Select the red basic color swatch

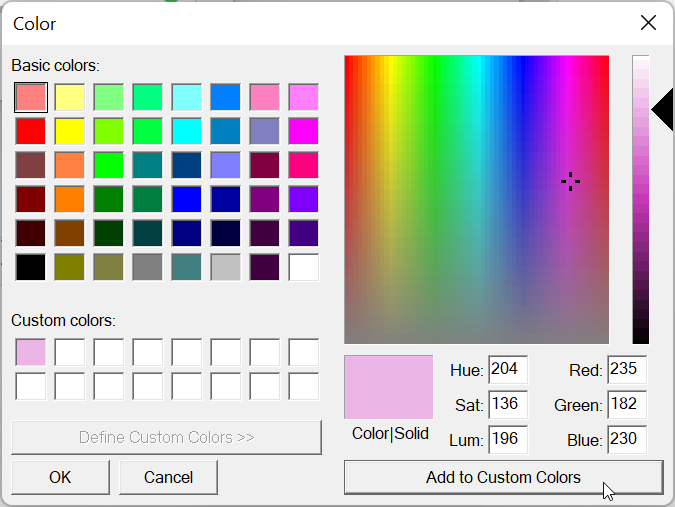coord(30,131)
